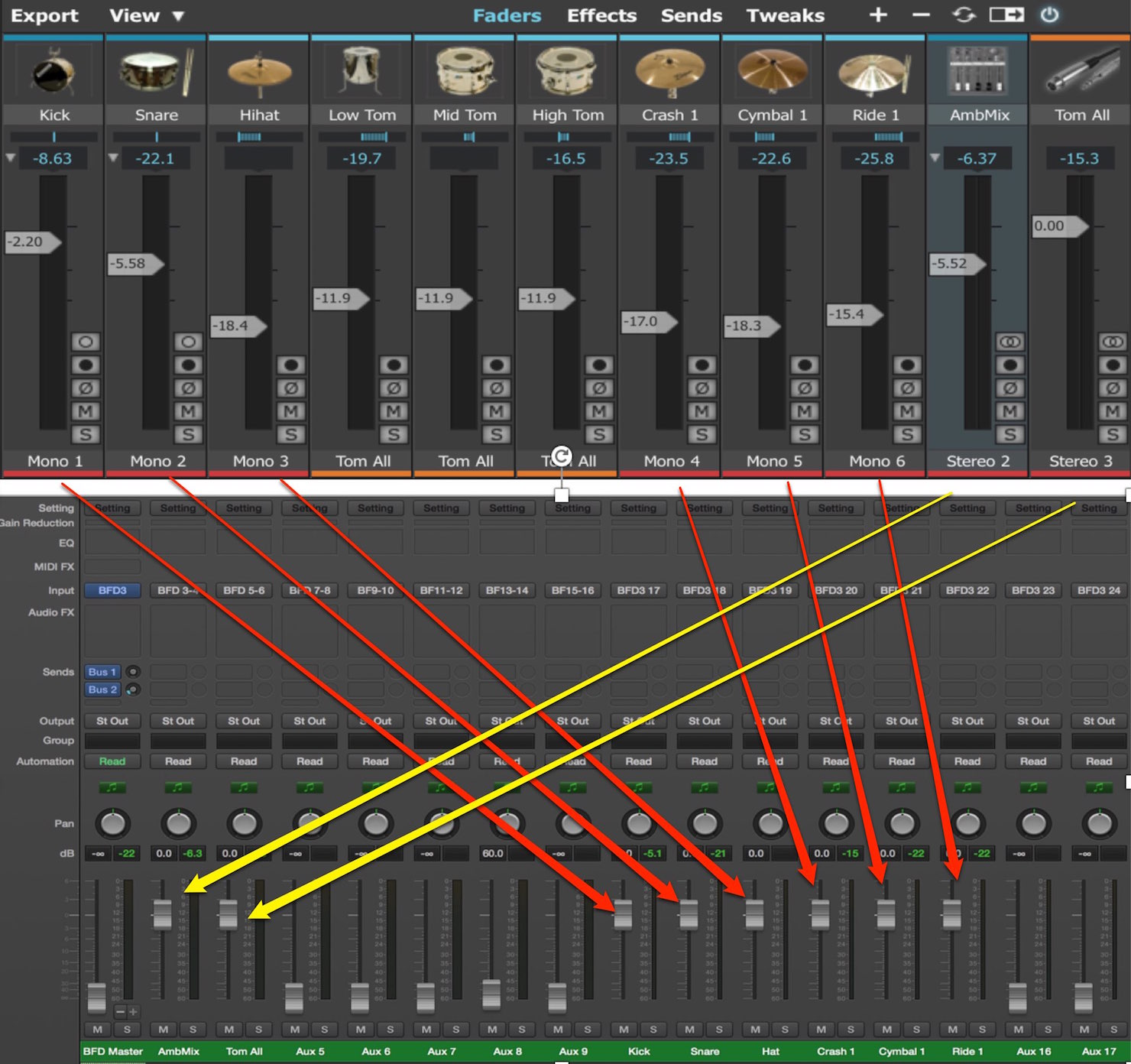The image size is (1131, 1064).
Task: Select the Crash 1 cymbal icon
Action: coord(670,73)
